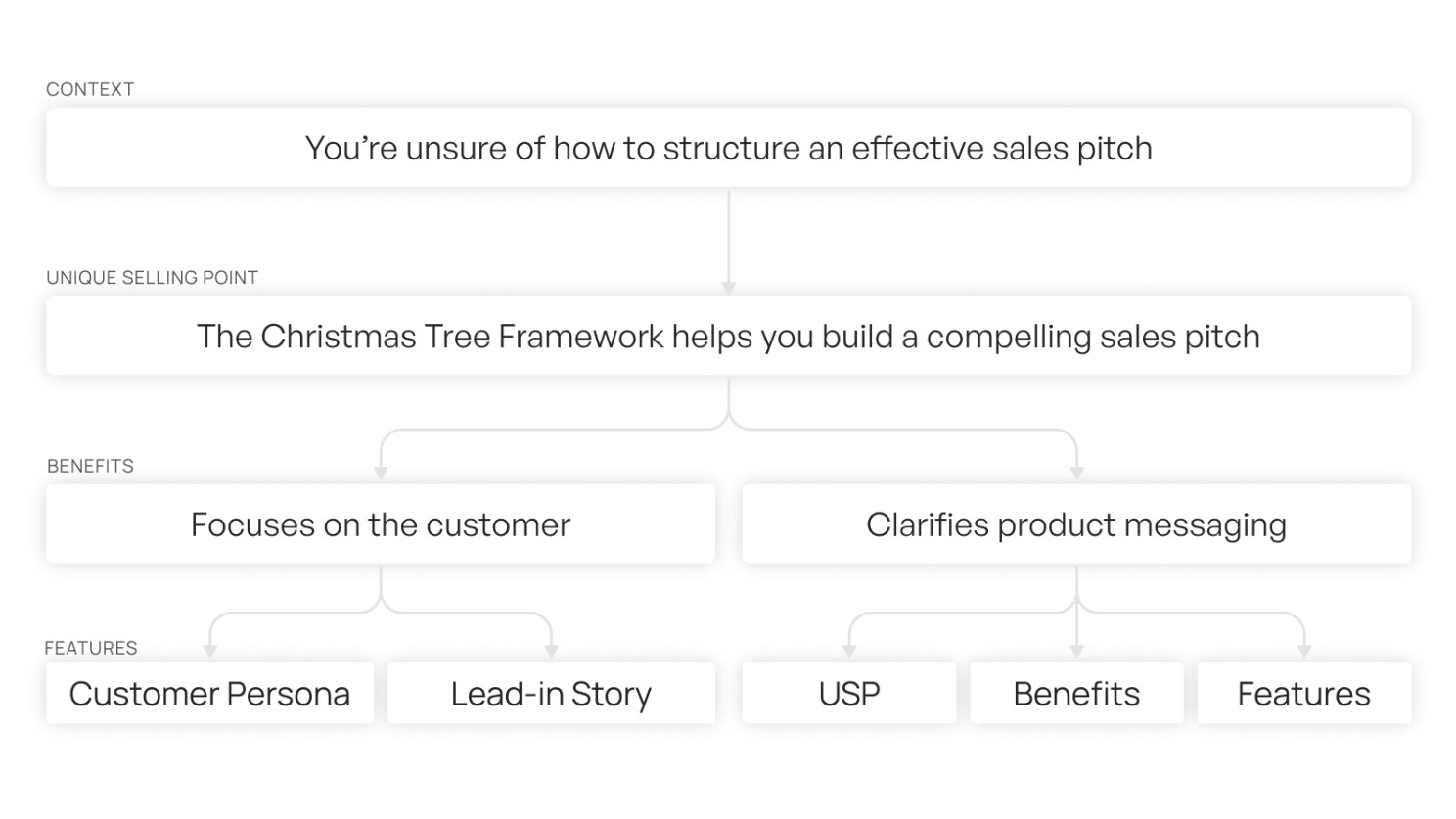The width and height of the screenshot is (1456, 819).
Task: Click the BENEFITS section label
Action: click(90, 466)
